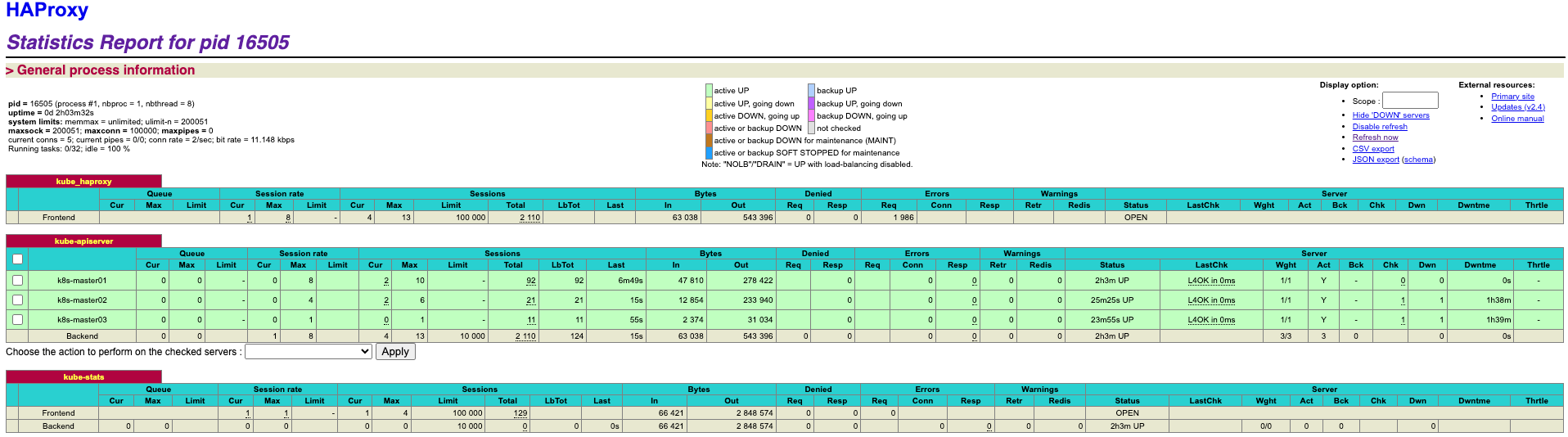The height and width of the screenshot is (437, 1568).
Task: Click the 'General process information' heading
Action: click(106, 70)
